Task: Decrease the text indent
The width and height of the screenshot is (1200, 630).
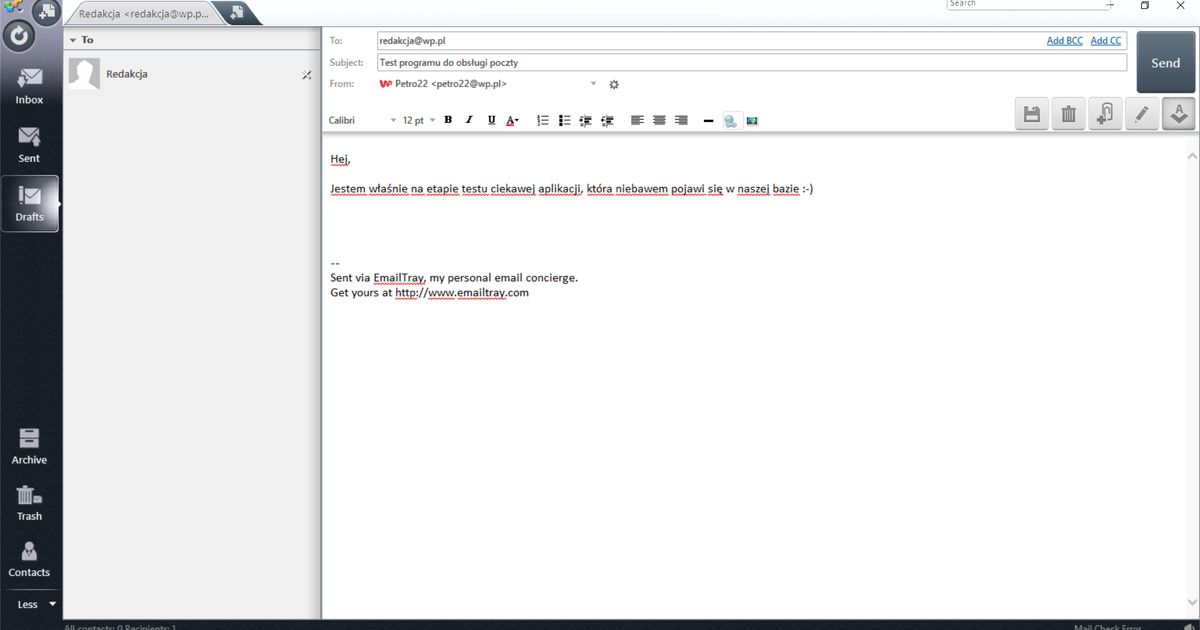Action: [585, 120]
